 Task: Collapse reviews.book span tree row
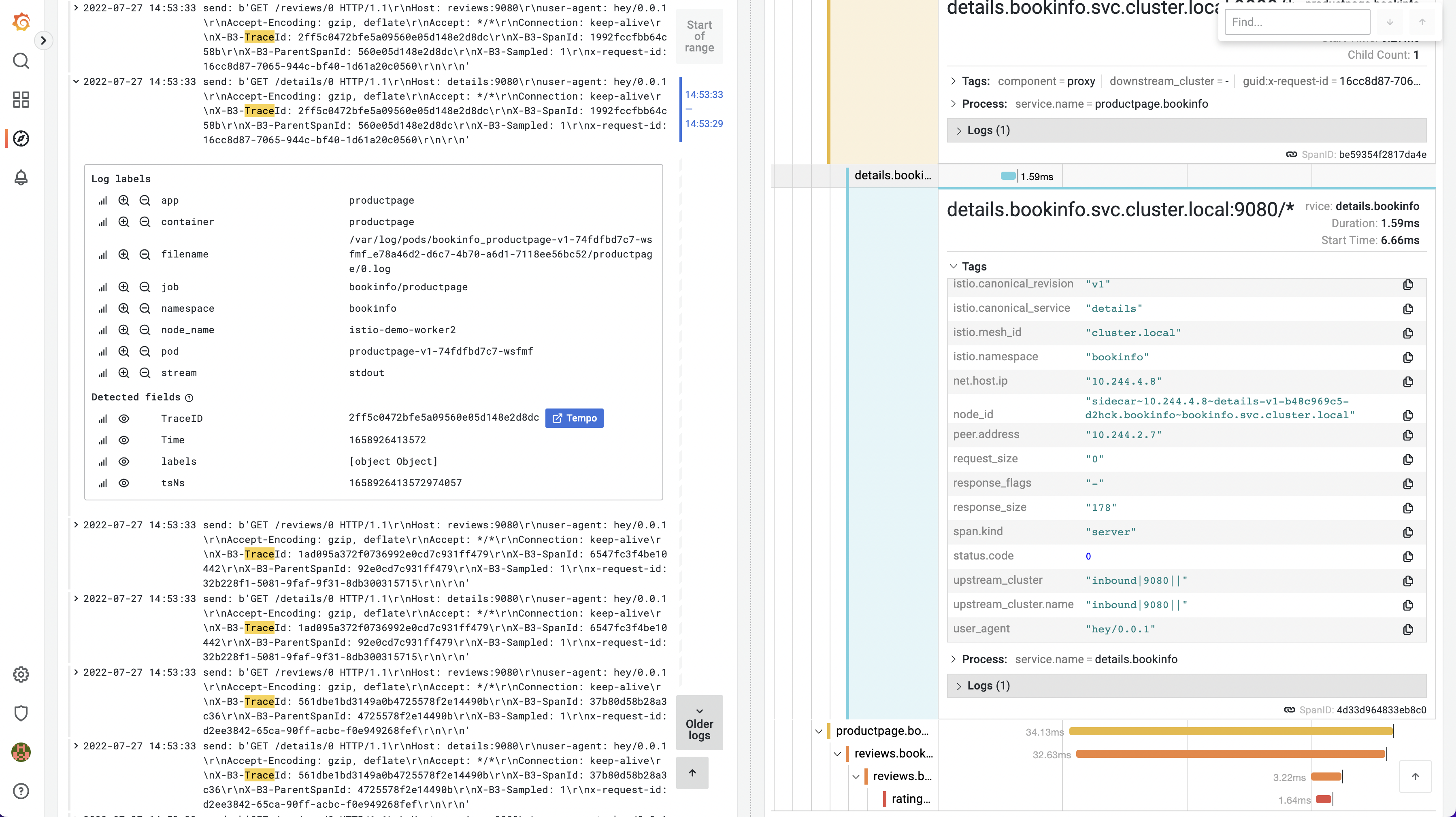pos(837,754)
